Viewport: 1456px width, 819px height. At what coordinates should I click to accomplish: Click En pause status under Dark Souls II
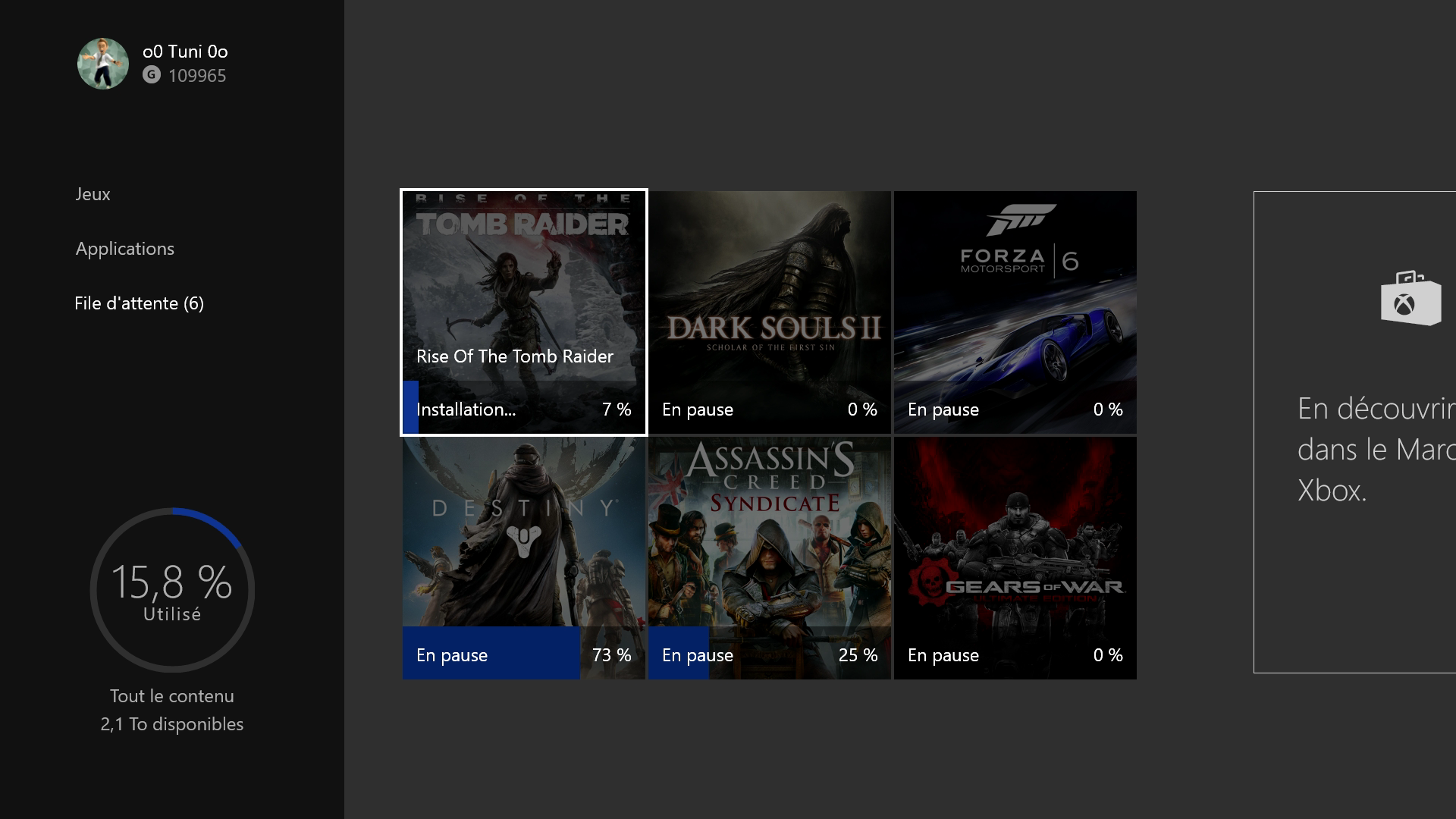(x=698, y=409)
